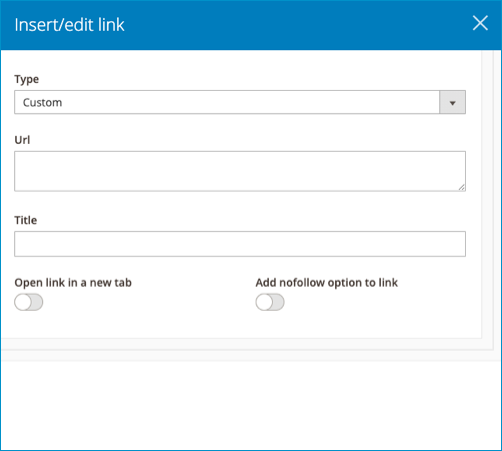
Task: Click the 'Open link in a new tab' label
Action: (x=73, y=283)
